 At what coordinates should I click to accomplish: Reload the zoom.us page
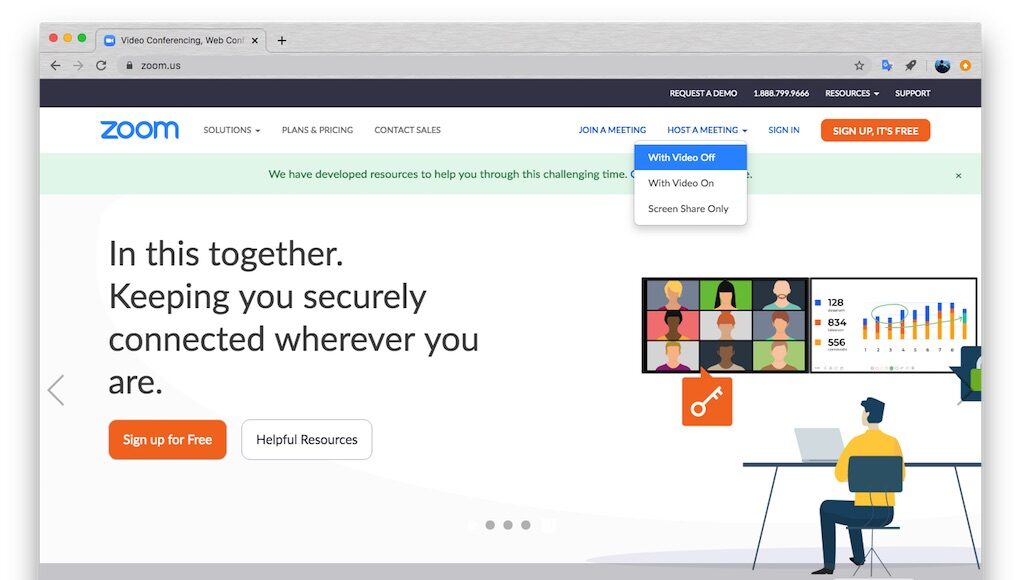(x=101, y=66)
